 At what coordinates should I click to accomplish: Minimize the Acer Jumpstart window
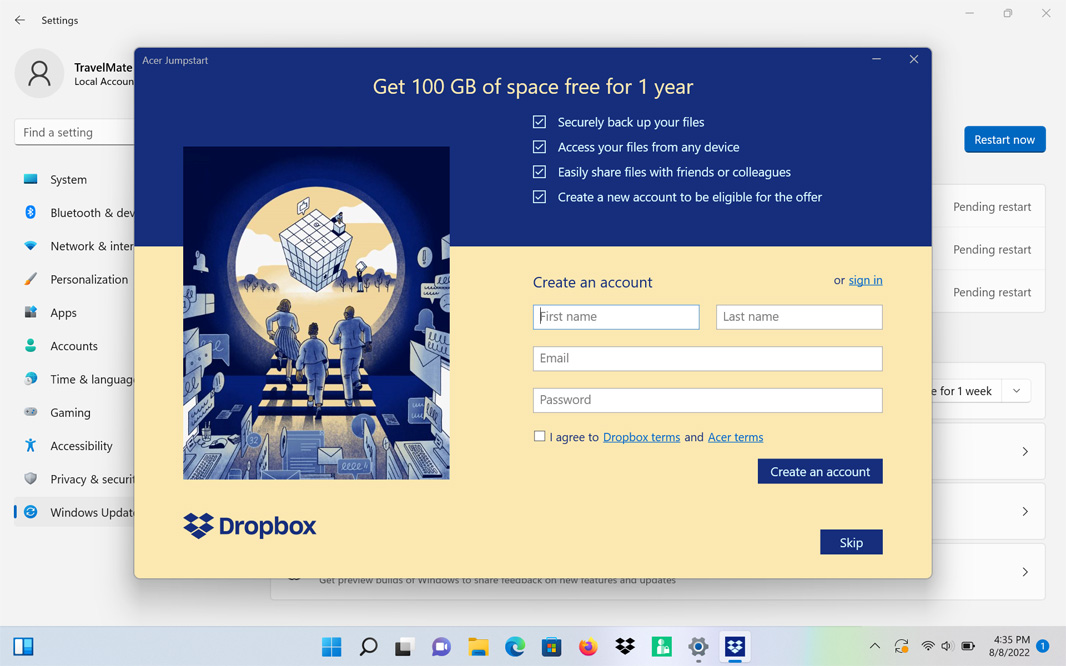tap(877, 59)
